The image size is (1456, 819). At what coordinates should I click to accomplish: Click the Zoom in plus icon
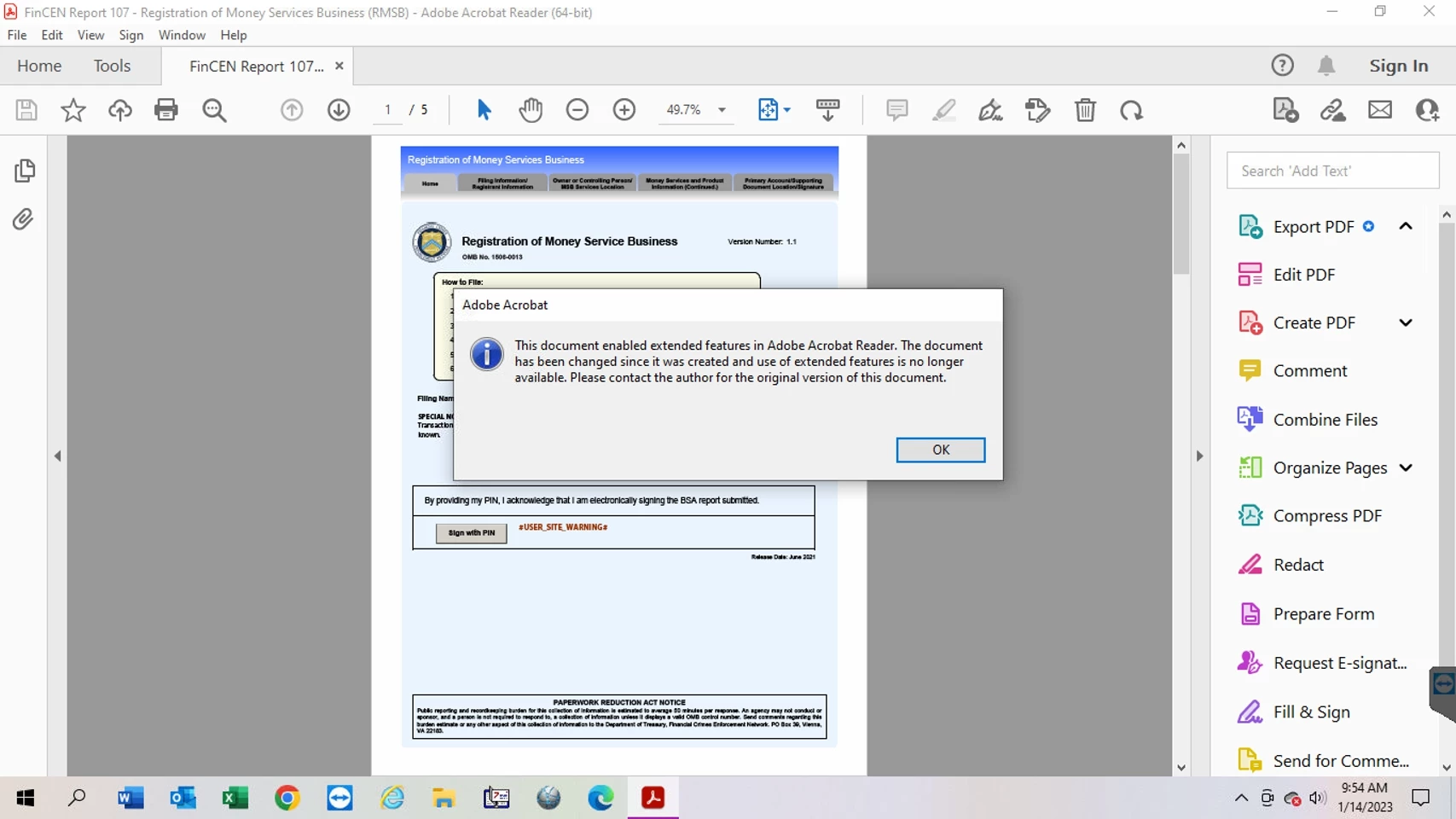624,110
